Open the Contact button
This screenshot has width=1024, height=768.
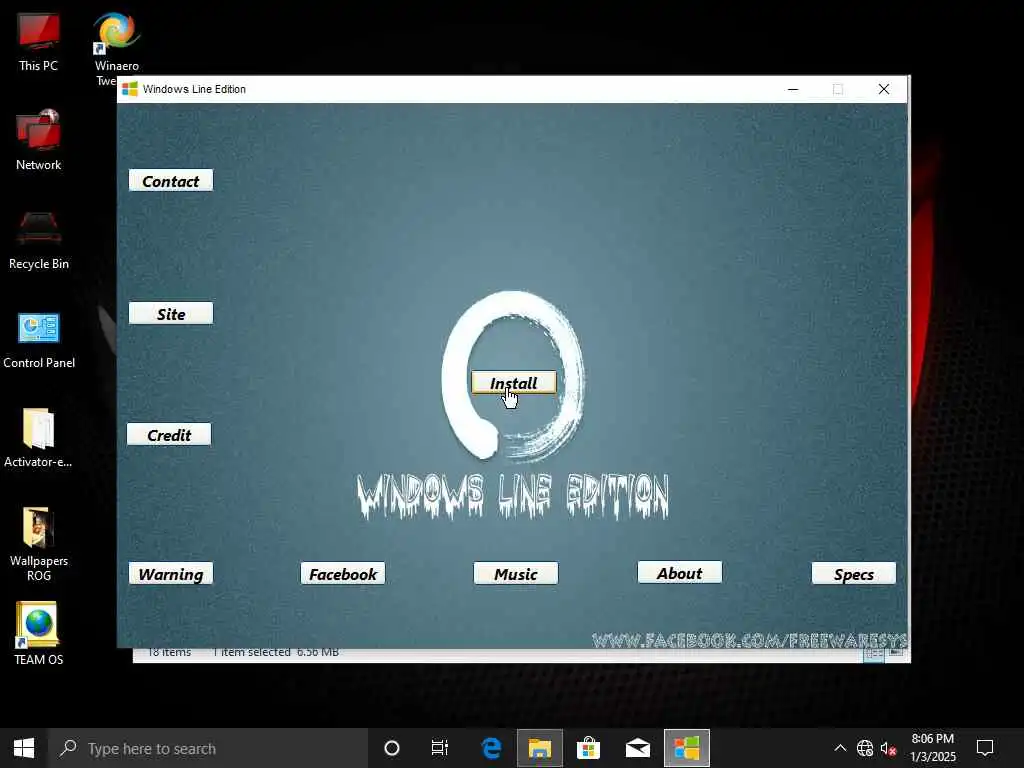[170, 181]
